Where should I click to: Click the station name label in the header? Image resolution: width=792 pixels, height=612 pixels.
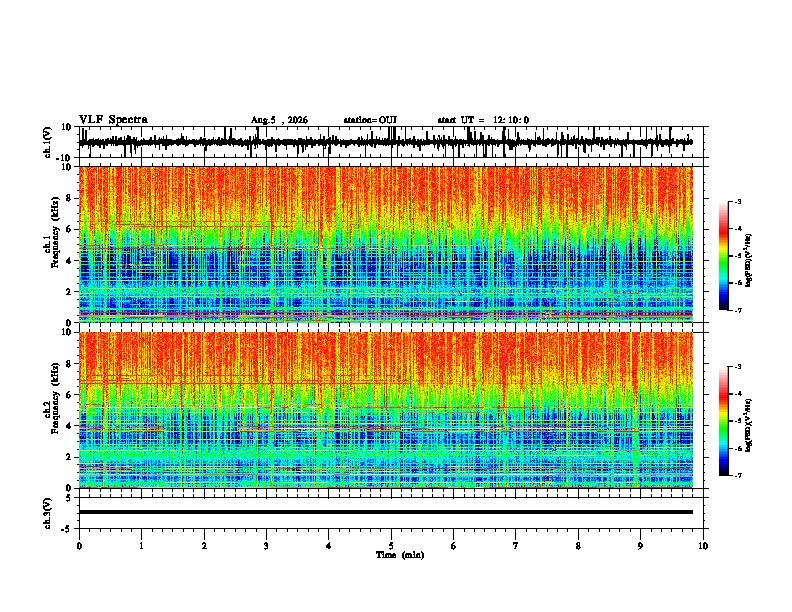[370, 120]
